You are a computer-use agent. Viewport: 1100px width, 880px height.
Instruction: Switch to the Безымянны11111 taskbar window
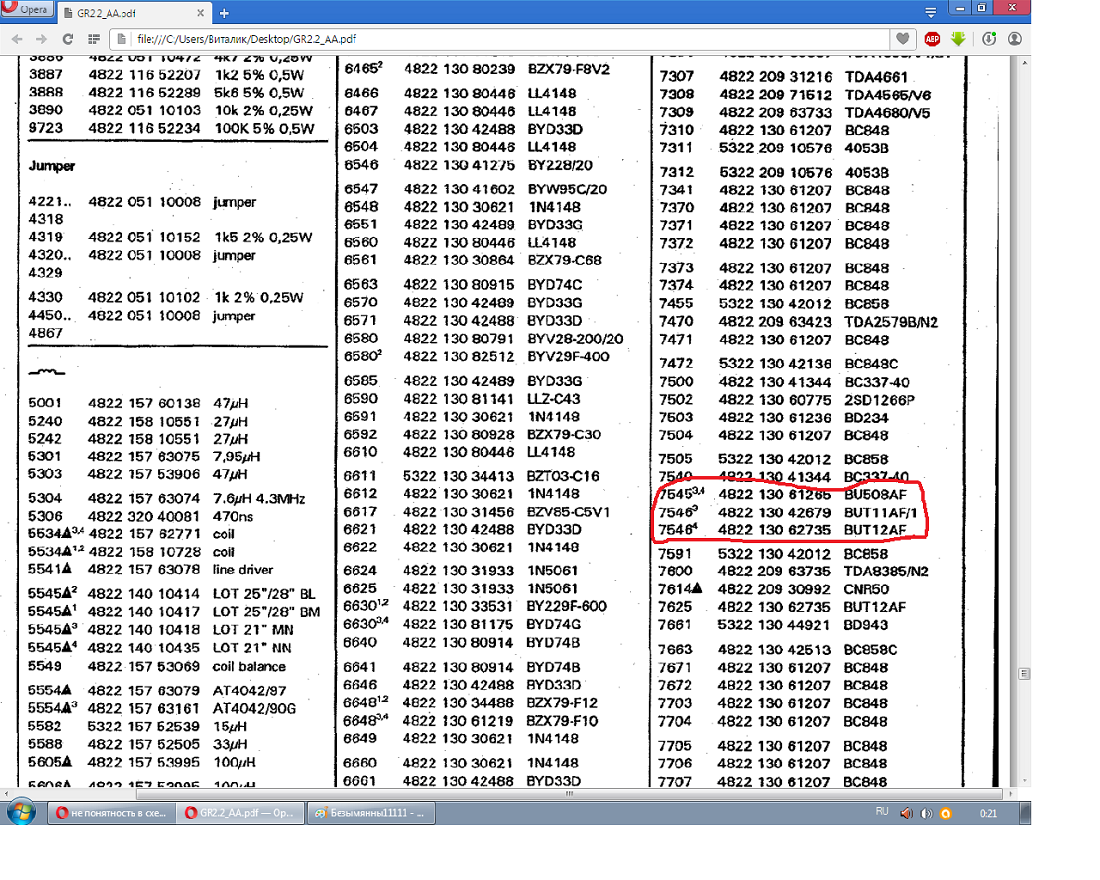370,814
